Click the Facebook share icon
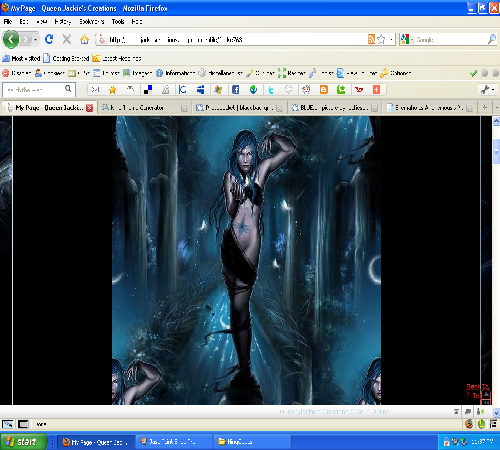500x450 pixels. (x=235, y=89)
